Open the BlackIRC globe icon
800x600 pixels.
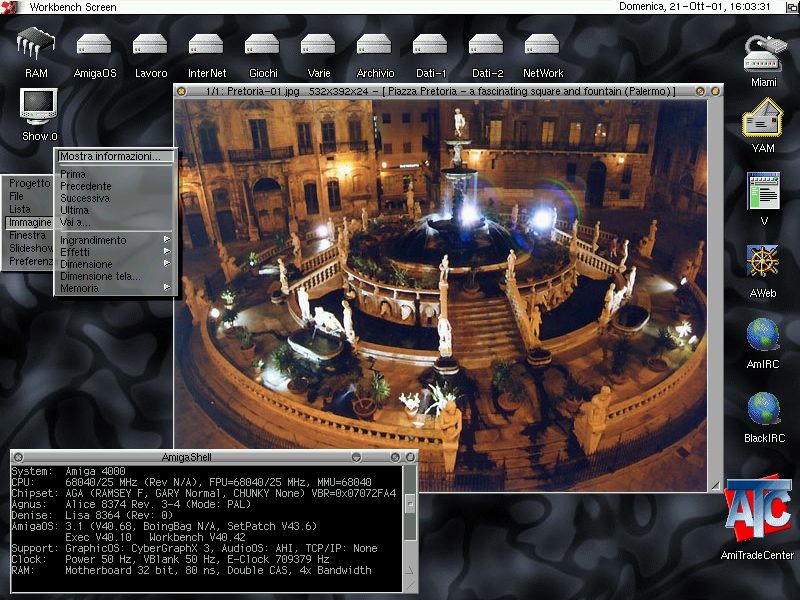click(x=763, y=408)
